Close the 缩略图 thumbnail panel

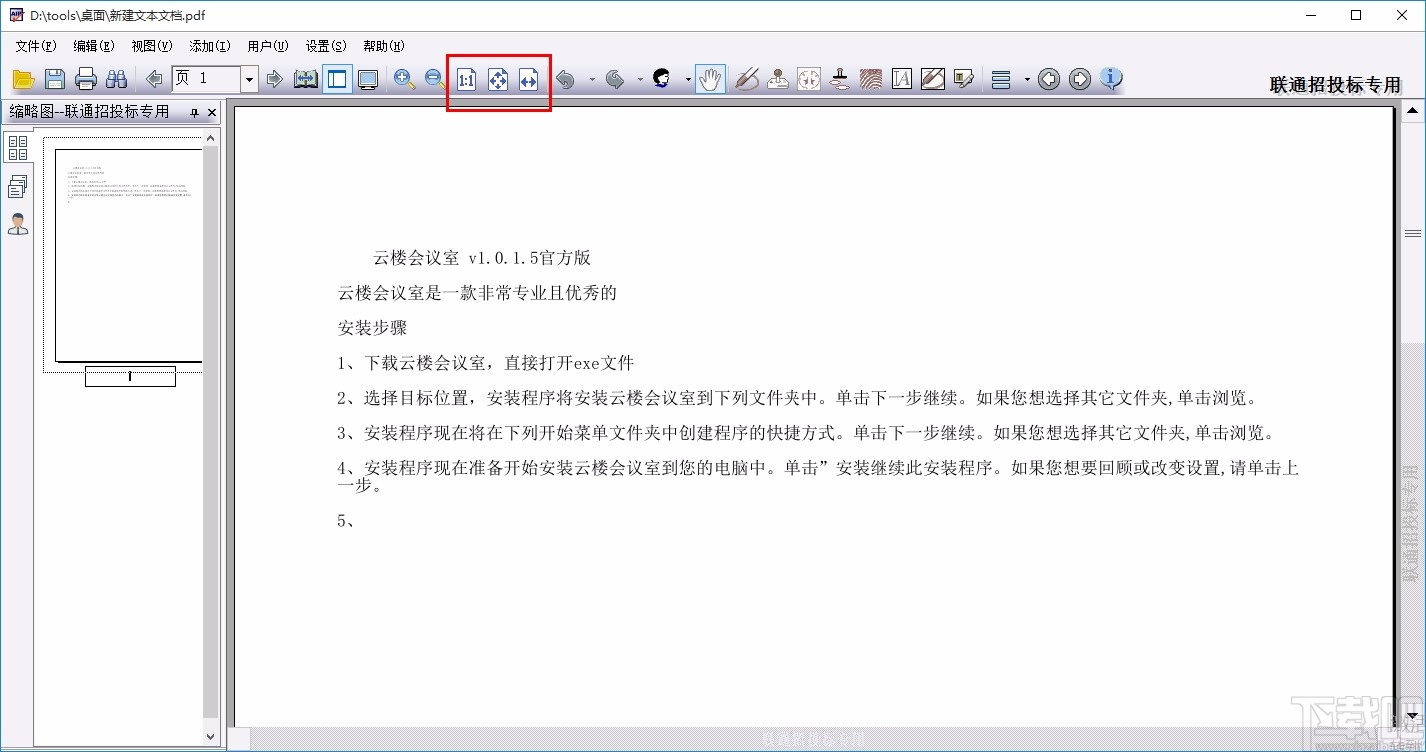coord(211,112)
